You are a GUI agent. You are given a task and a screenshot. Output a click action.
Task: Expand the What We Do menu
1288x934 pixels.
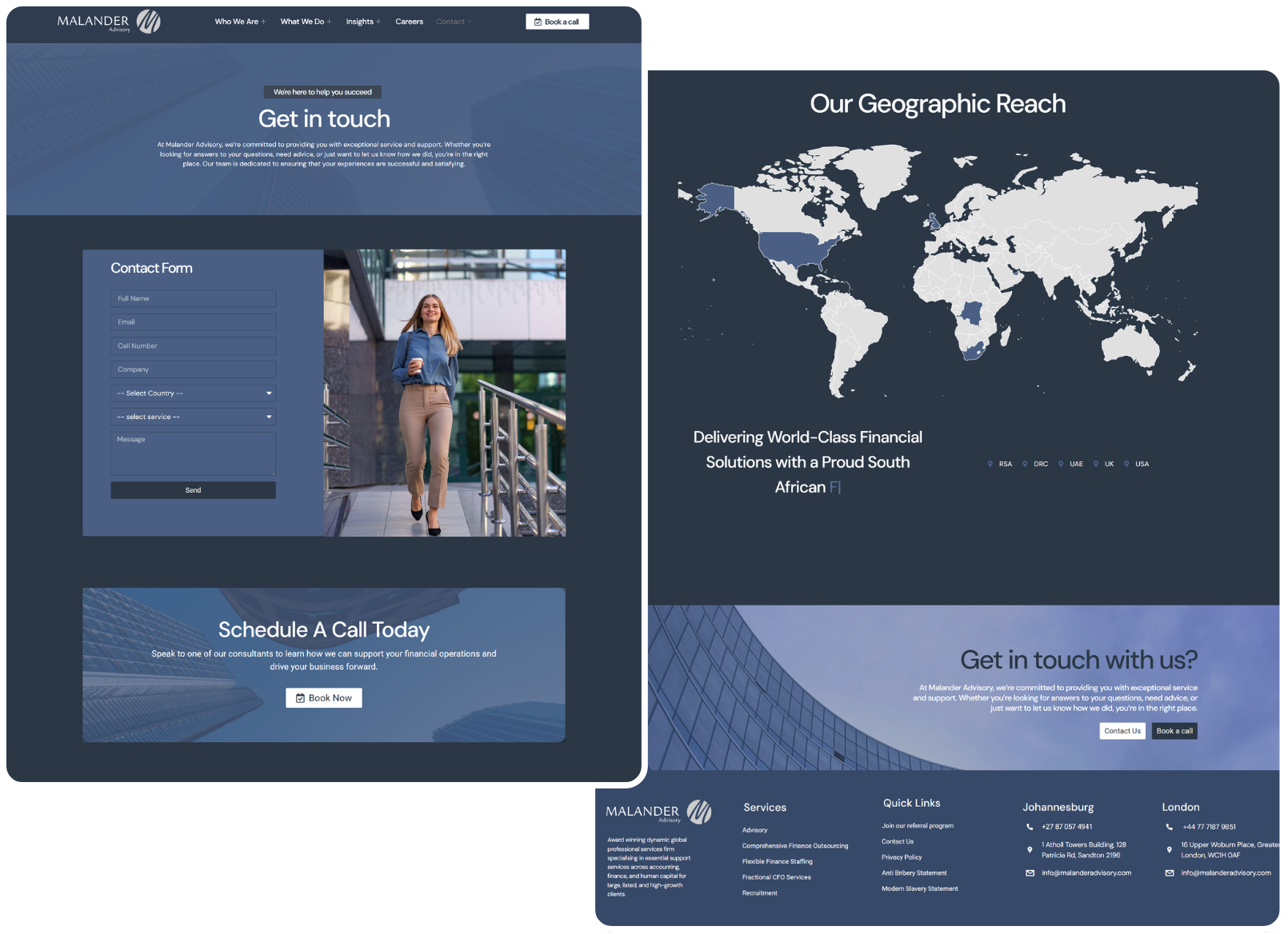(305, 22)
